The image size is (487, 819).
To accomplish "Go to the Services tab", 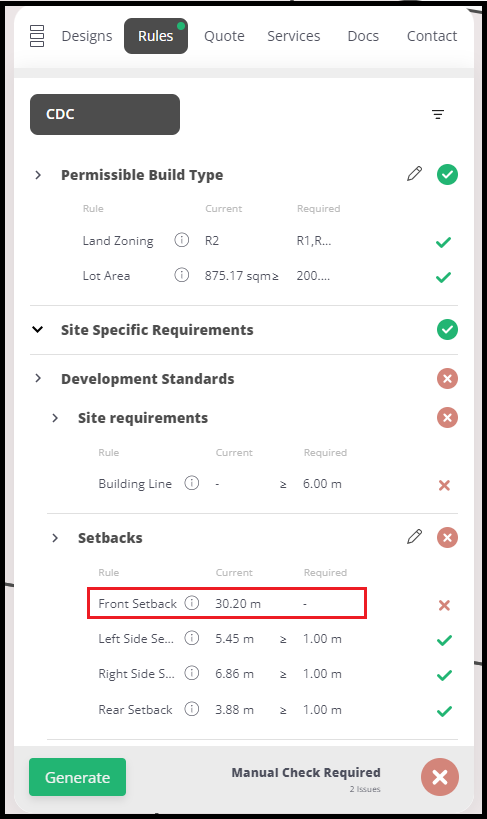I will pyautogui.click(x=294, y=36).
